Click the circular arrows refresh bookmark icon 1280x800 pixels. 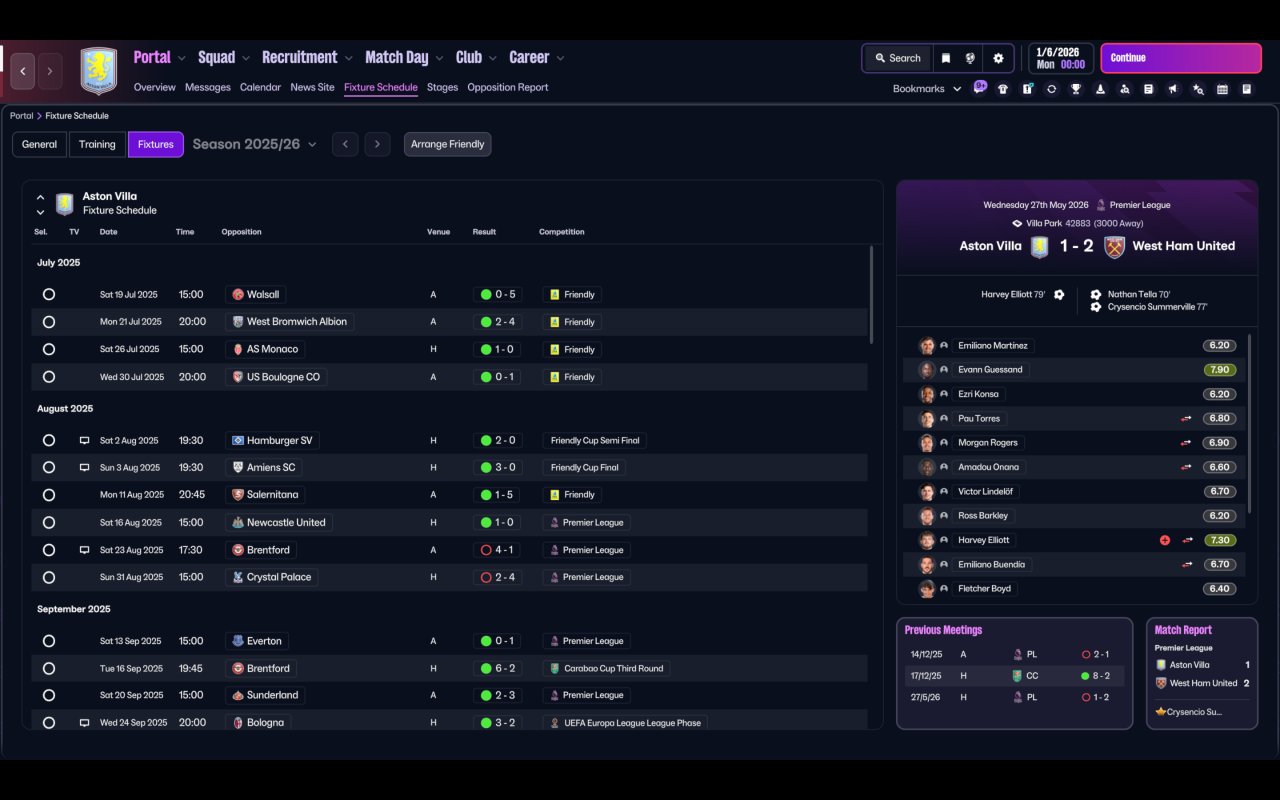[x=1051, y=89]
